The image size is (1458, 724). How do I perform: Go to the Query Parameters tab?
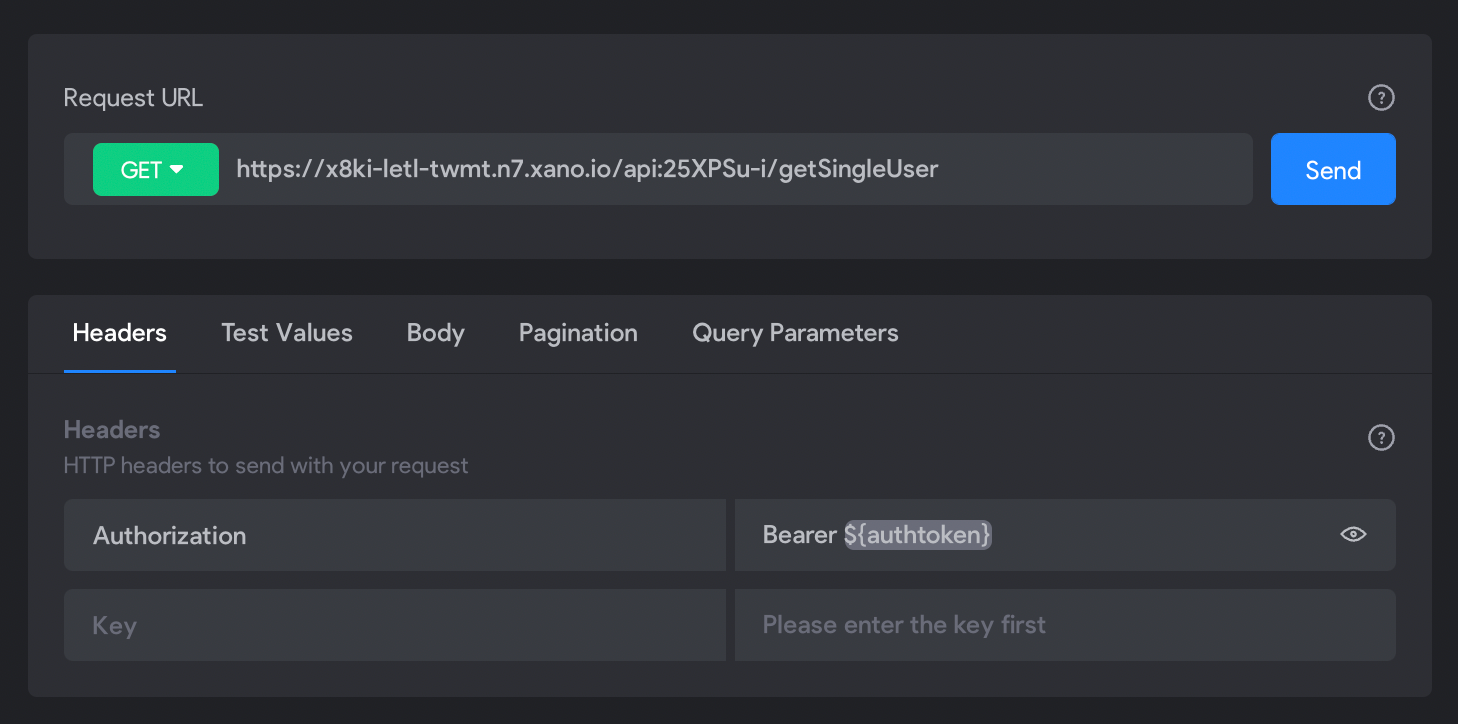(795, 333)
